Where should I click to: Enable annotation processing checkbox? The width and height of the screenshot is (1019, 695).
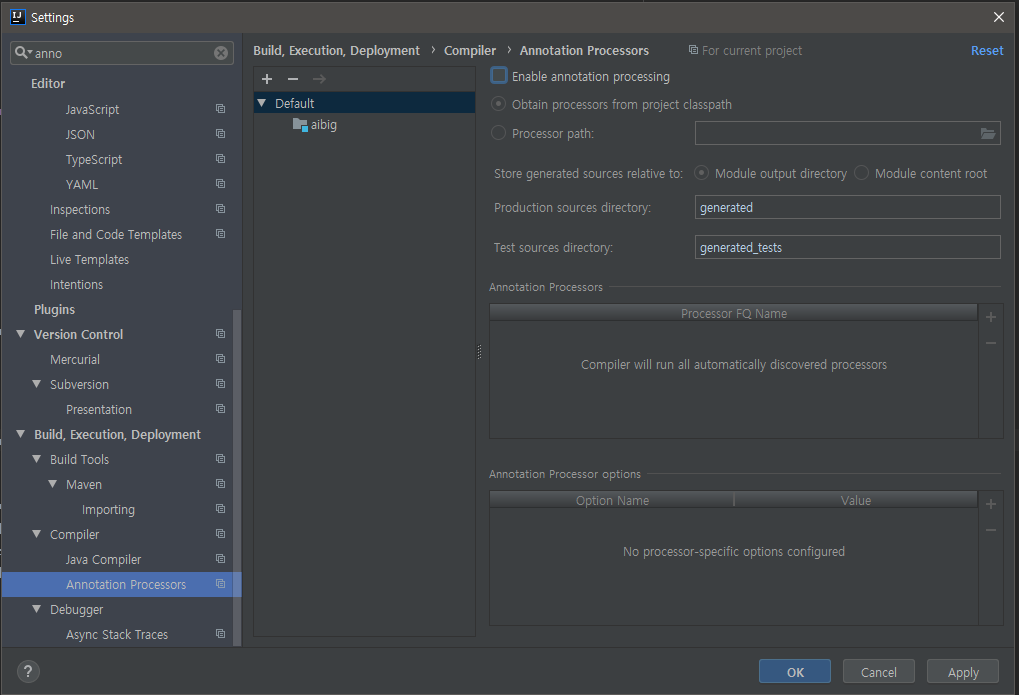coord(498,76)
